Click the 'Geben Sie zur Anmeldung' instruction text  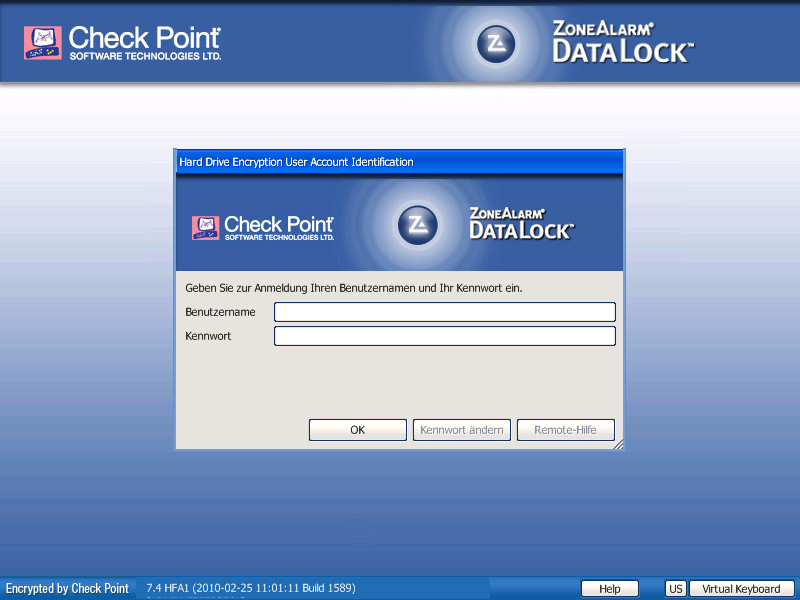point(354,288)
